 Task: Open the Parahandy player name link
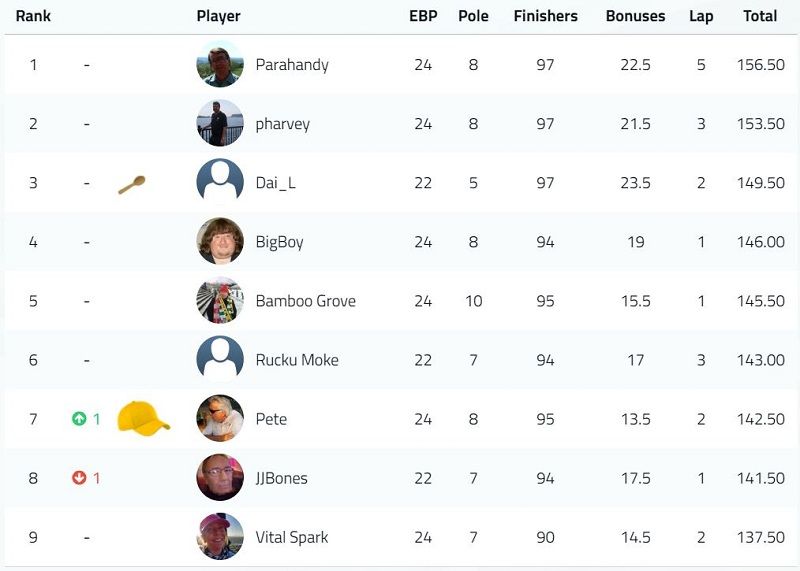tap(292, 65)
